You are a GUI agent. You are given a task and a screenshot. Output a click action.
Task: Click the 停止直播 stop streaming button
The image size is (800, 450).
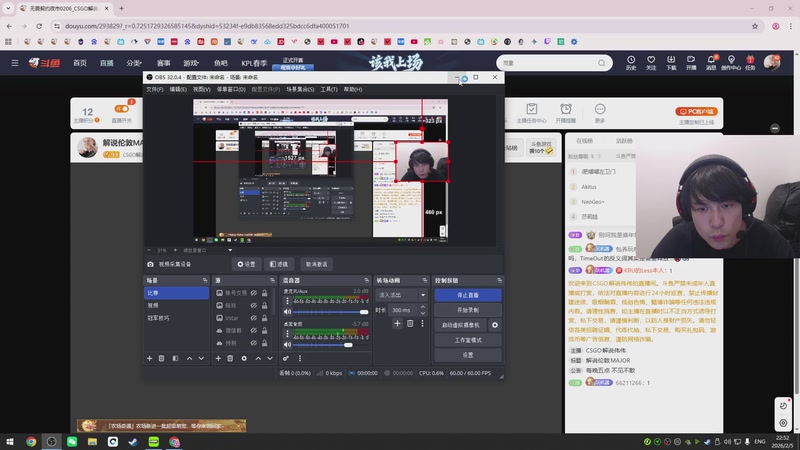coord(468,295)
